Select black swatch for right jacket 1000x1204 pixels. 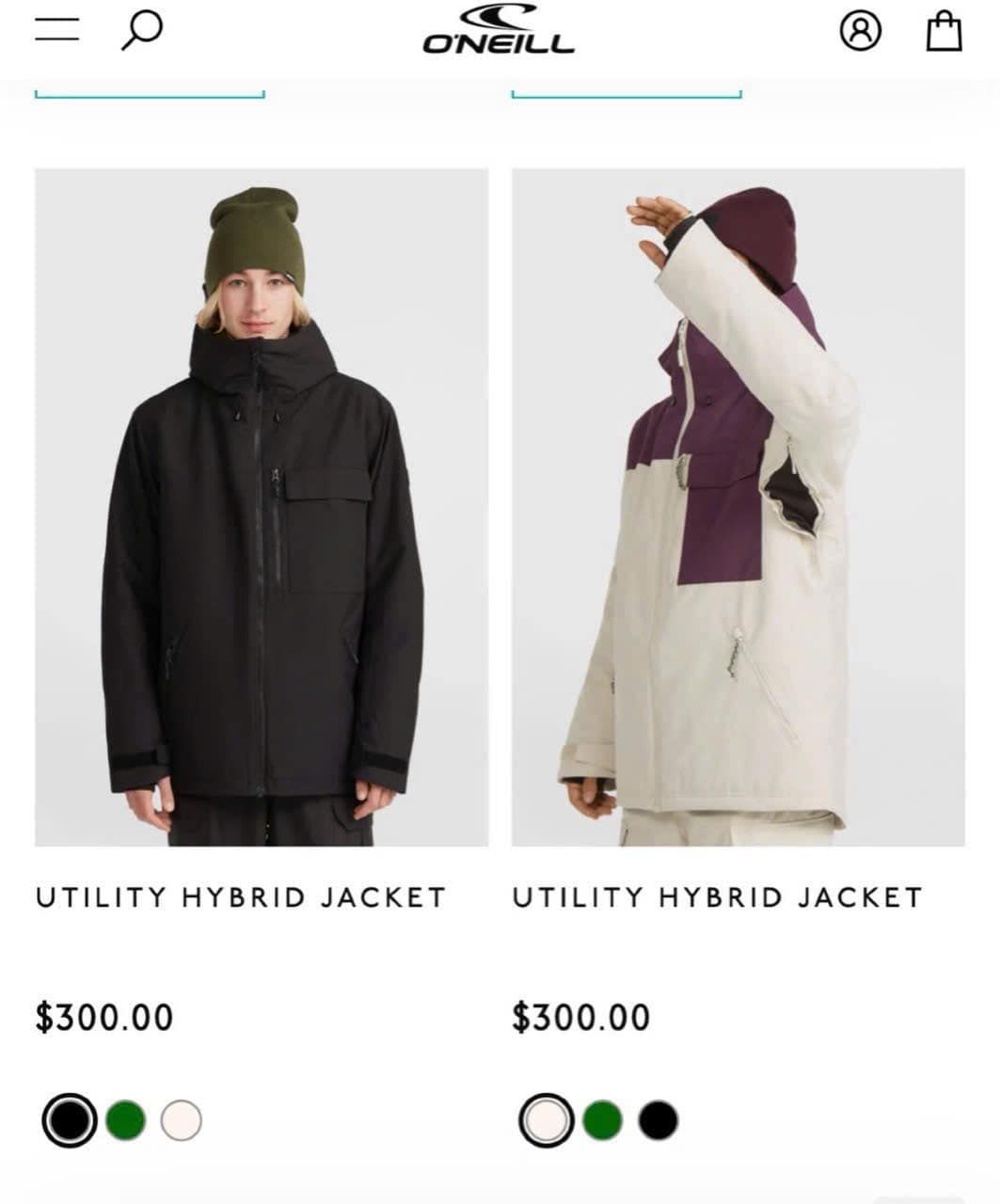click(658, 1120)
